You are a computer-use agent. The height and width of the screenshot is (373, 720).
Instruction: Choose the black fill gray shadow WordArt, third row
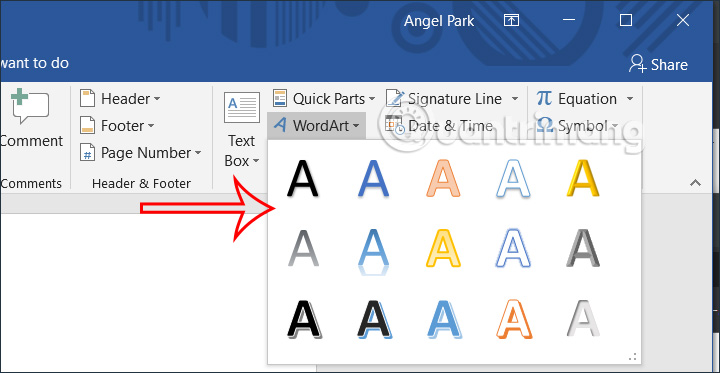point(304,319)
